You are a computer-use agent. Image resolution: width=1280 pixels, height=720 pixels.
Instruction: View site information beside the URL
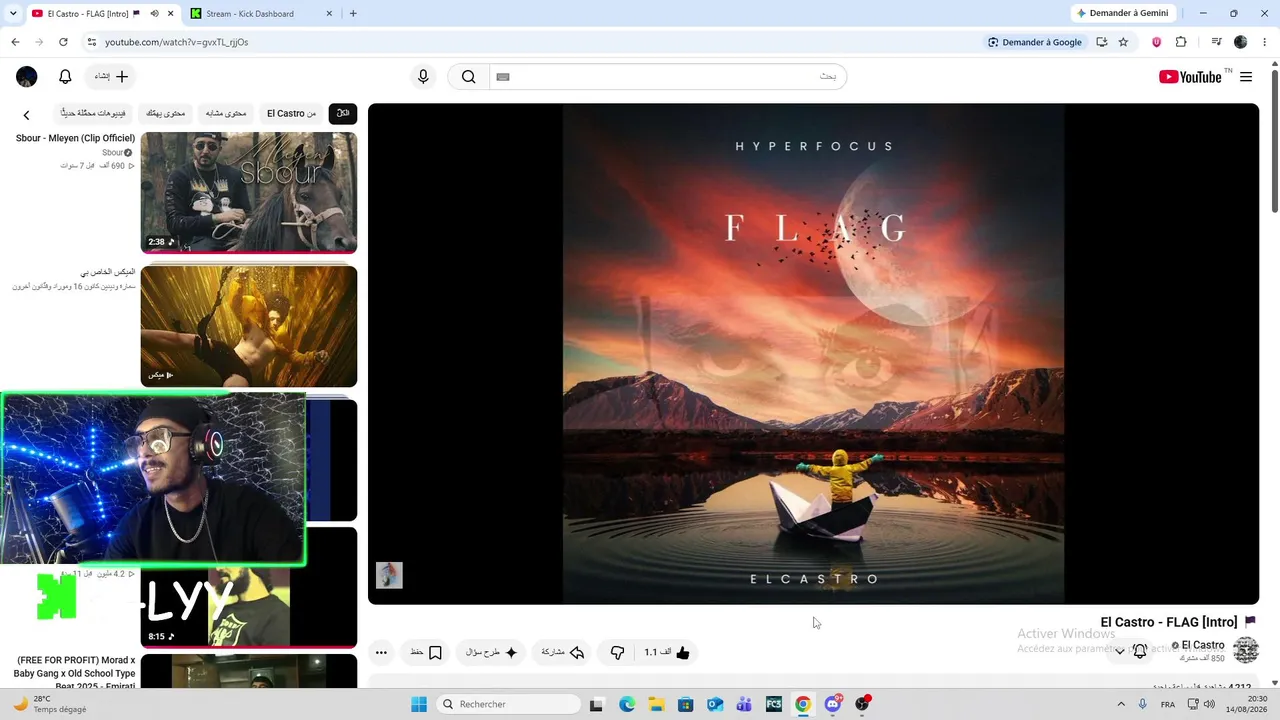pos(92,42)
